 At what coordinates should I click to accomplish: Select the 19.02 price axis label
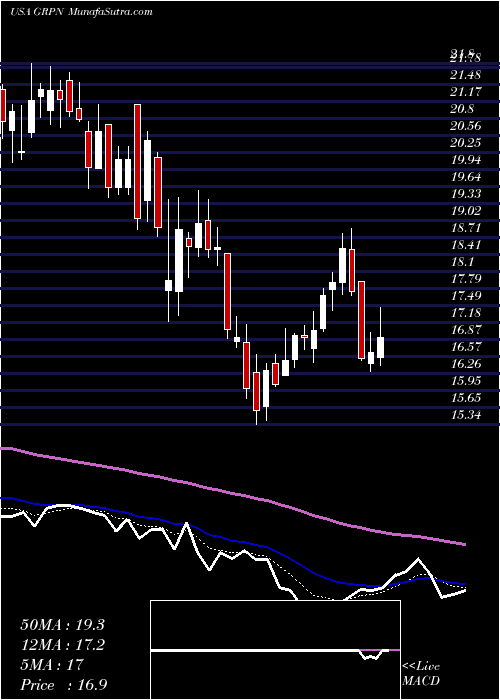coord(466,211)
